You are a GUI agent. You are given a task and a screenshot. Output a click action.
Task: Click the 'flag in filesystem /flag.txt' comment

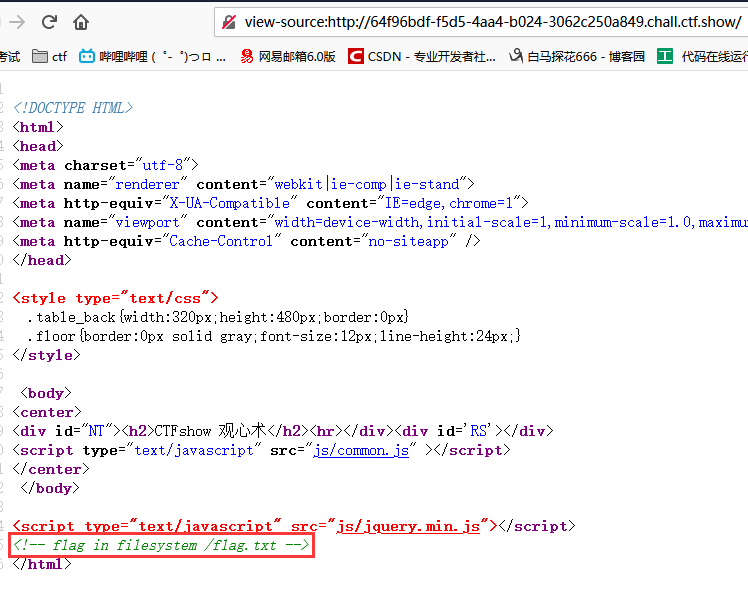(161, 545)
